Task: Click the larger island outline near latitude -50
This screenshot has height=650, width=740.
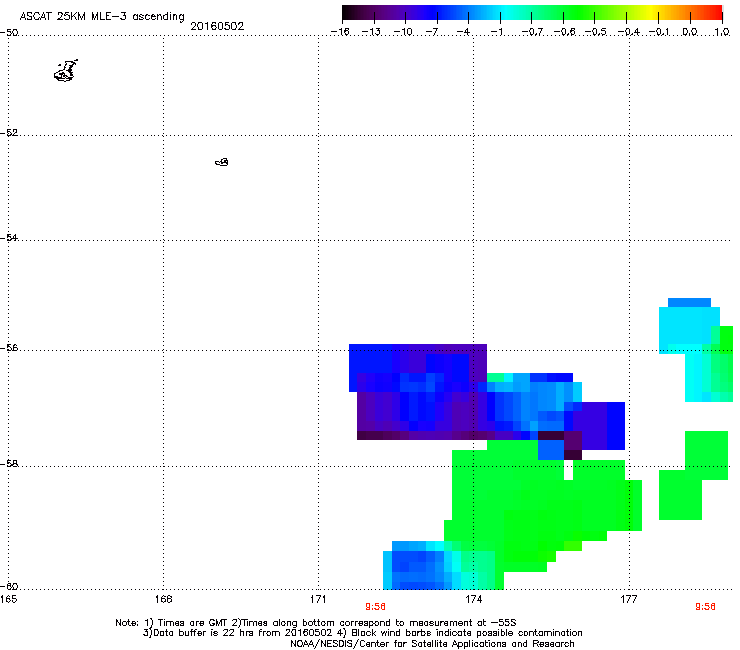Action: [x=66, y=71]
